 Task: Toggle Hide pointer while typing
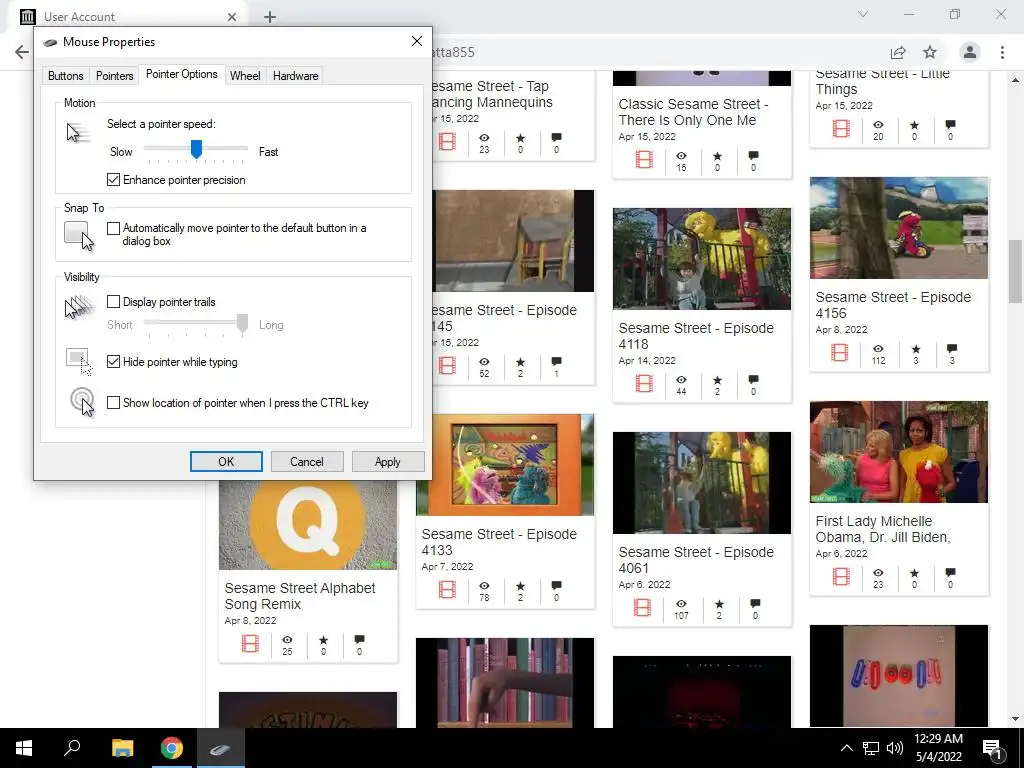(x=114, y=362)
